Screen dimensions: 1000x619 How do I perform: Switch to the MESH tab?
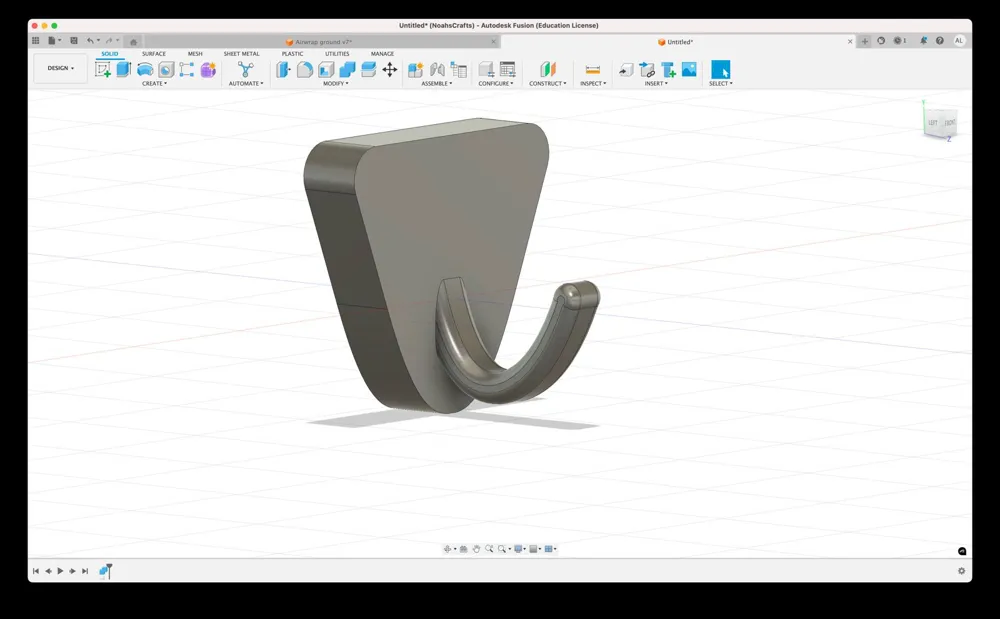[195, 54]
